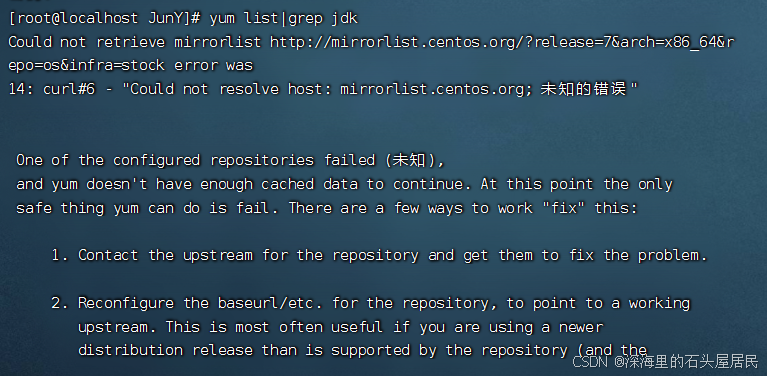Click the '@深海里的石头屋居民' author watermark
767x376 pixels.
pos(686,362)
